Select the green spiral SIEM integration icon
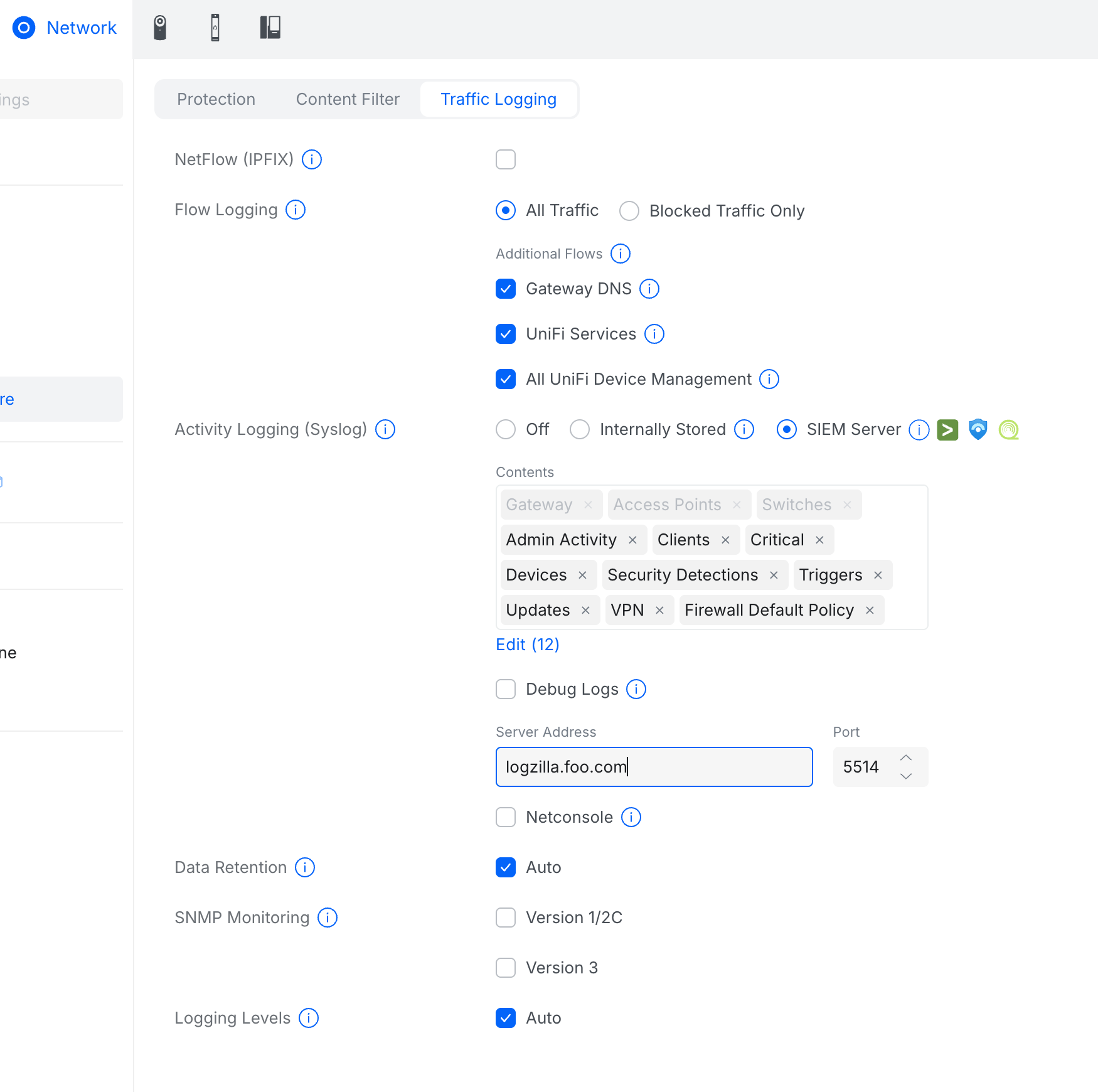 tap(1008, 430)
